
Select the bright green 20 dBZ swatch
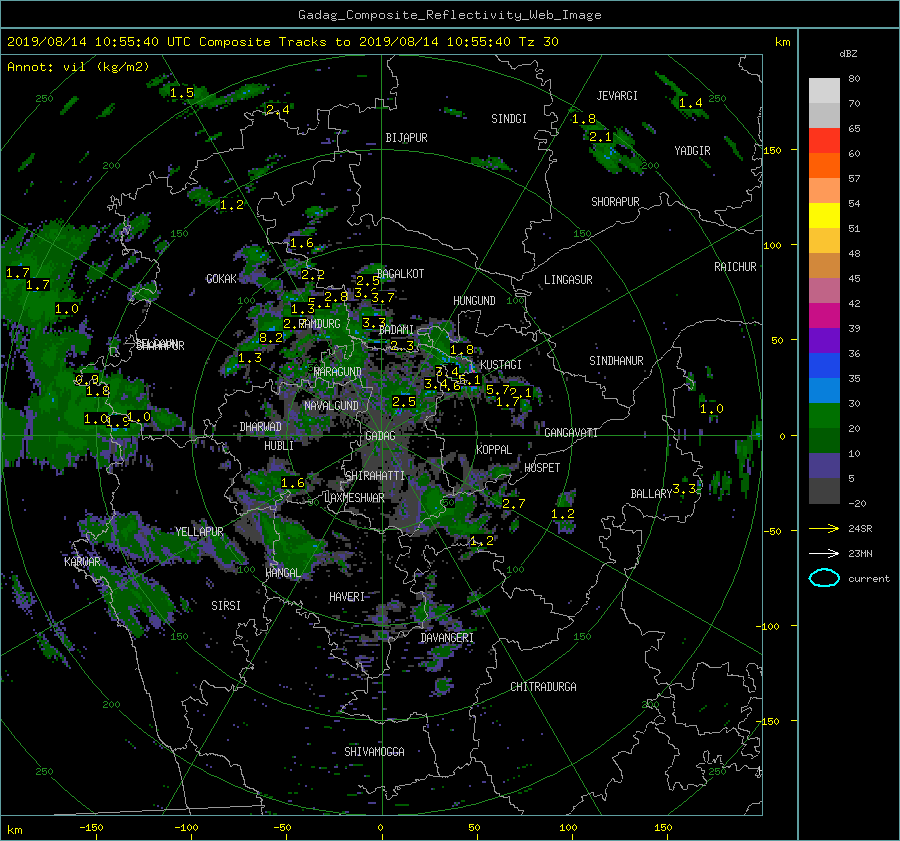coord(824,416)
